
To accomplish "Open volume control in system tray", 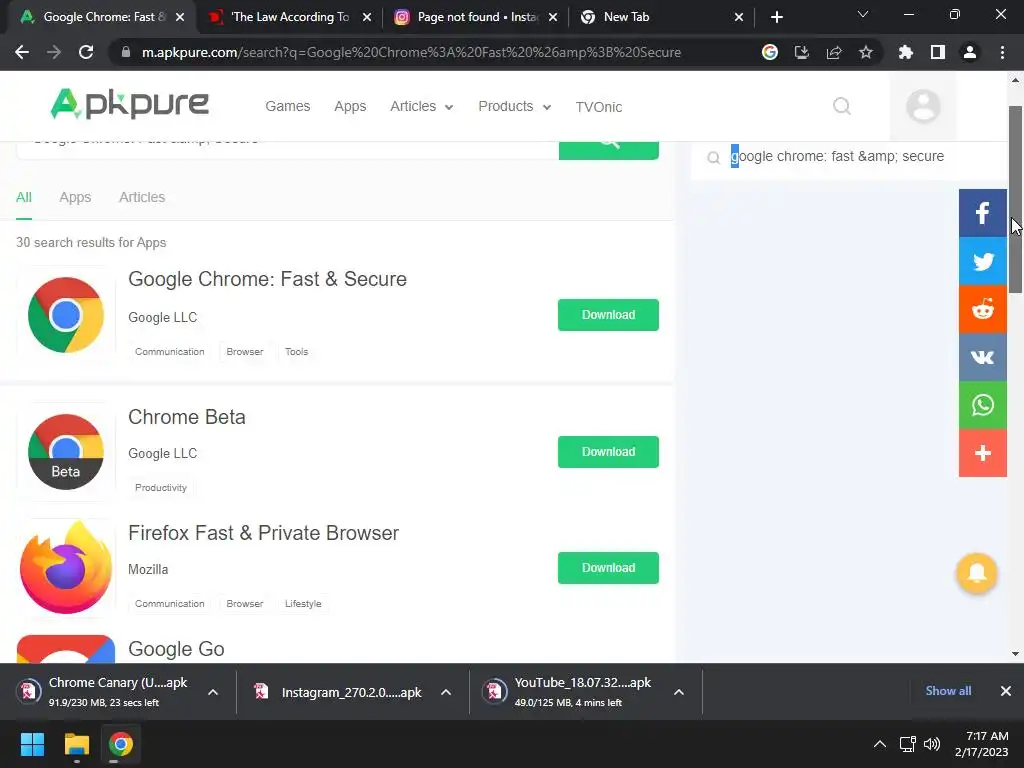I will pos(932,744).
